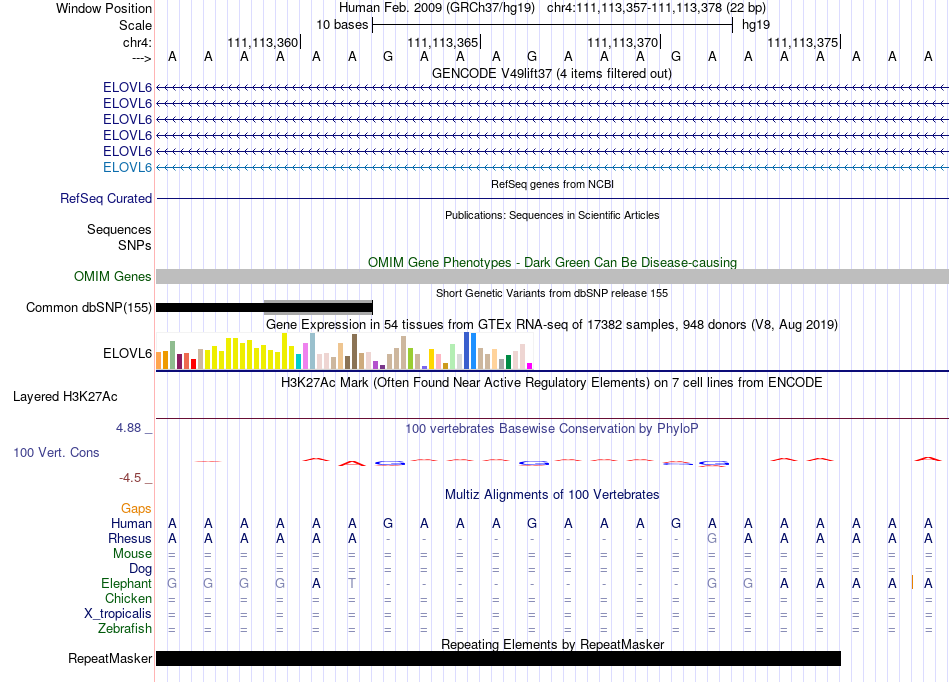The height and width of the screenshot is (682, 950).
Task: Click the RefSeq Curated track label
Action: point(106,198)
